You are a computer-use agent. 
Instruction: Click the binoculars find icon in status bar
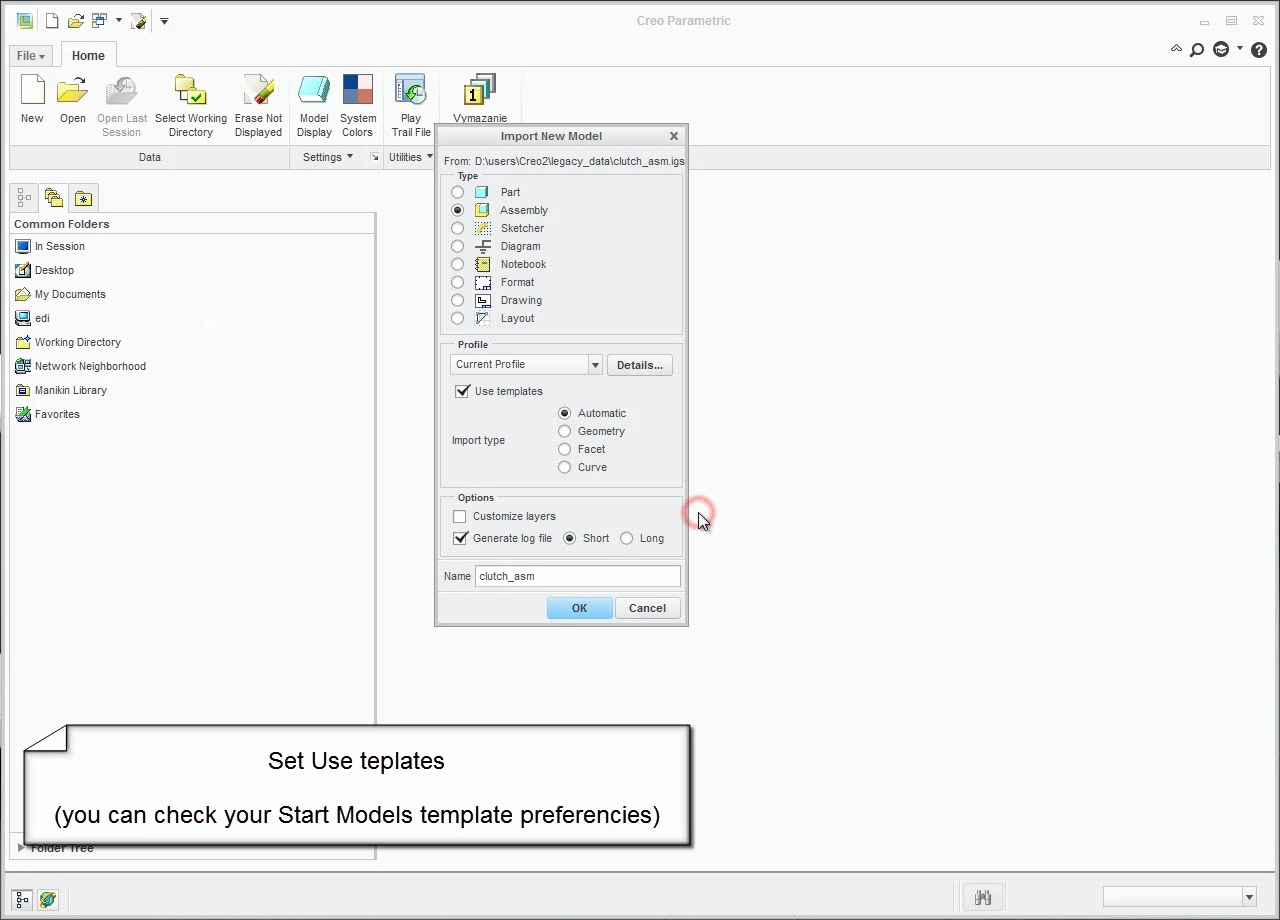[x=983, y=897]
